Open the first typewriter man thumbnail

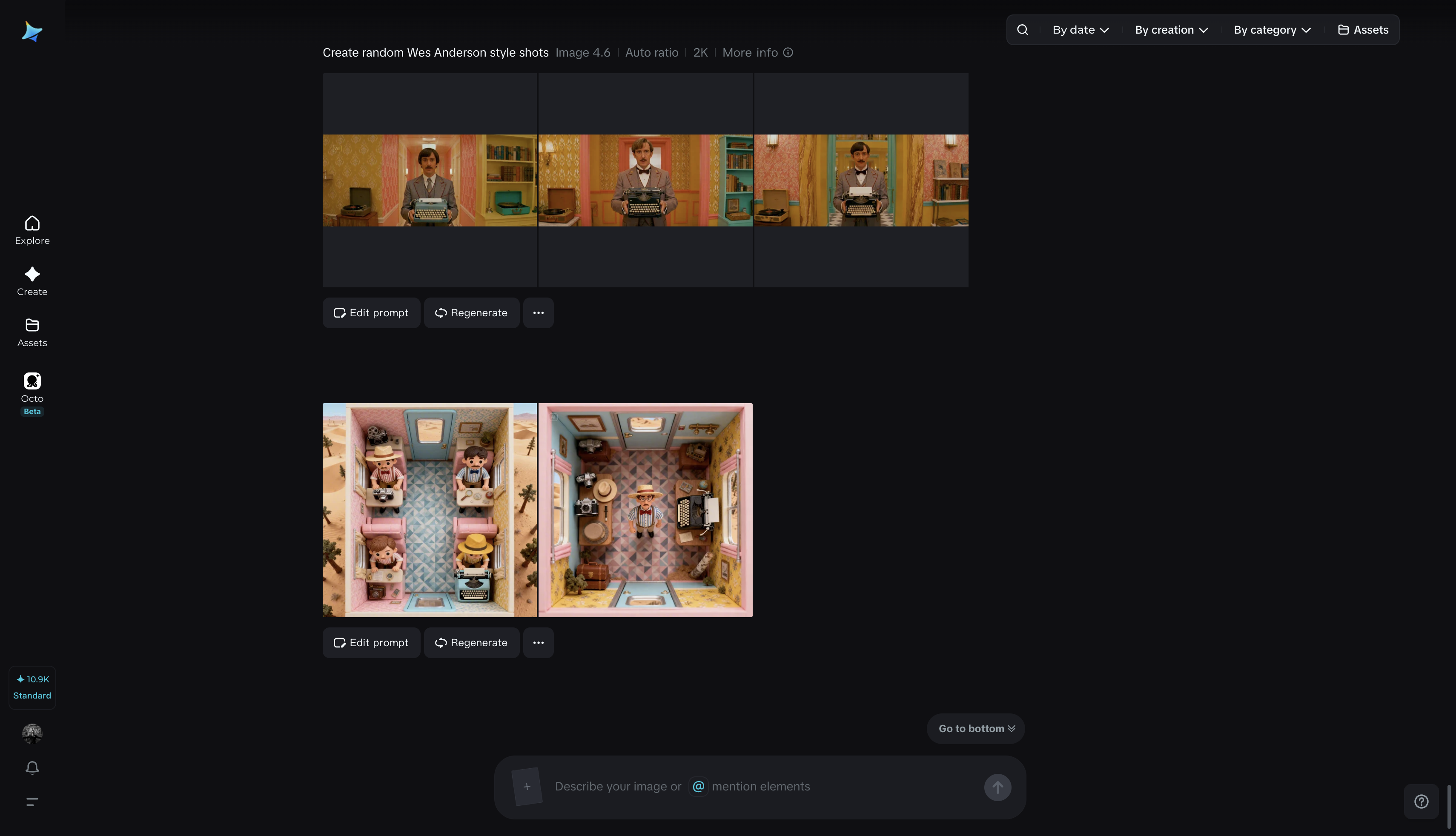coord(430,180)
